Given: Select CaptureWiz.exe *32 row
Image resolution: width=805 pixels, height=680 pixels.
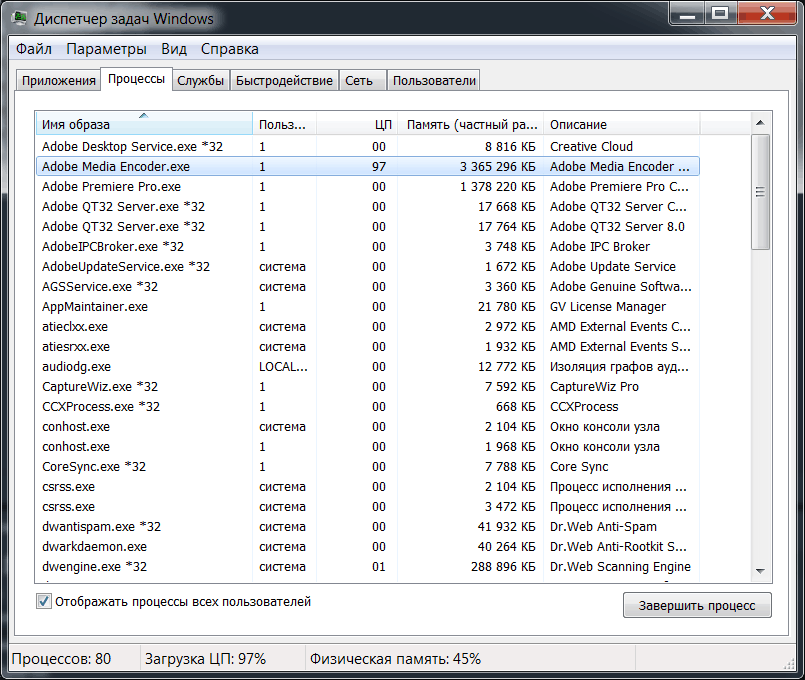Looking at the screenshot, I should tap(368, 386).
